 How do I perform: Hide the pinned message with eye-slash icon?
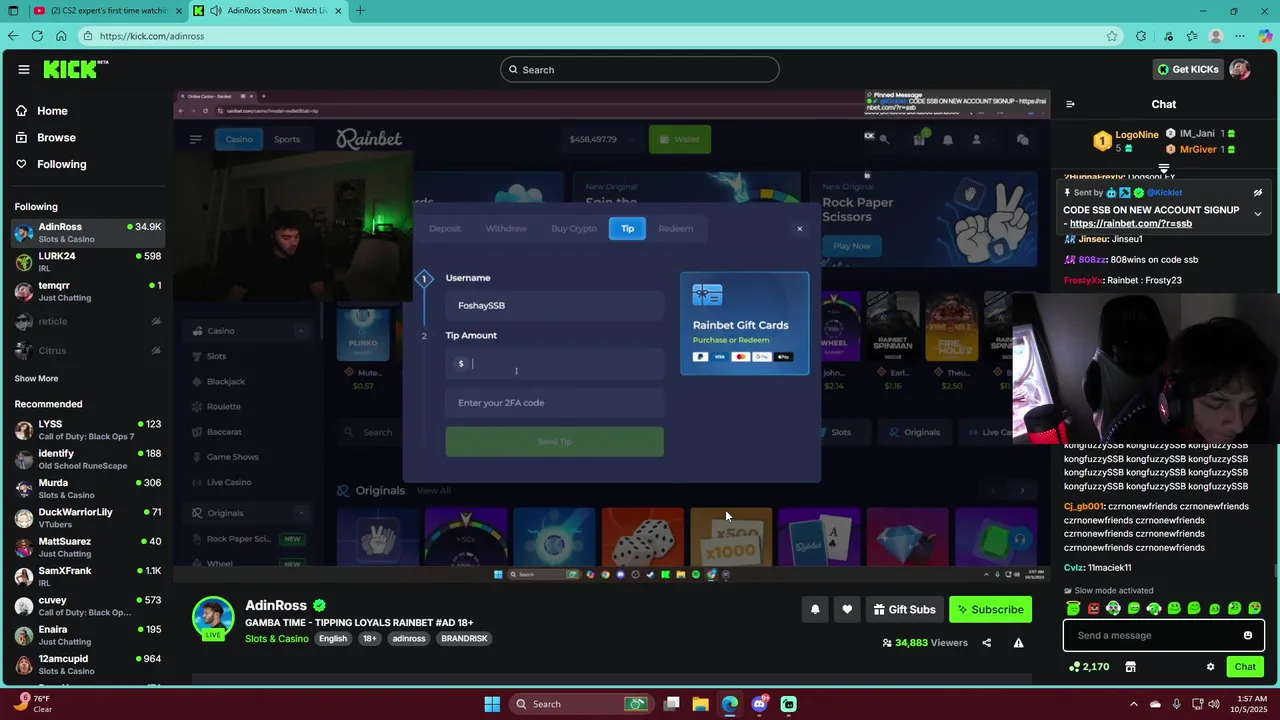point(1258,193)
